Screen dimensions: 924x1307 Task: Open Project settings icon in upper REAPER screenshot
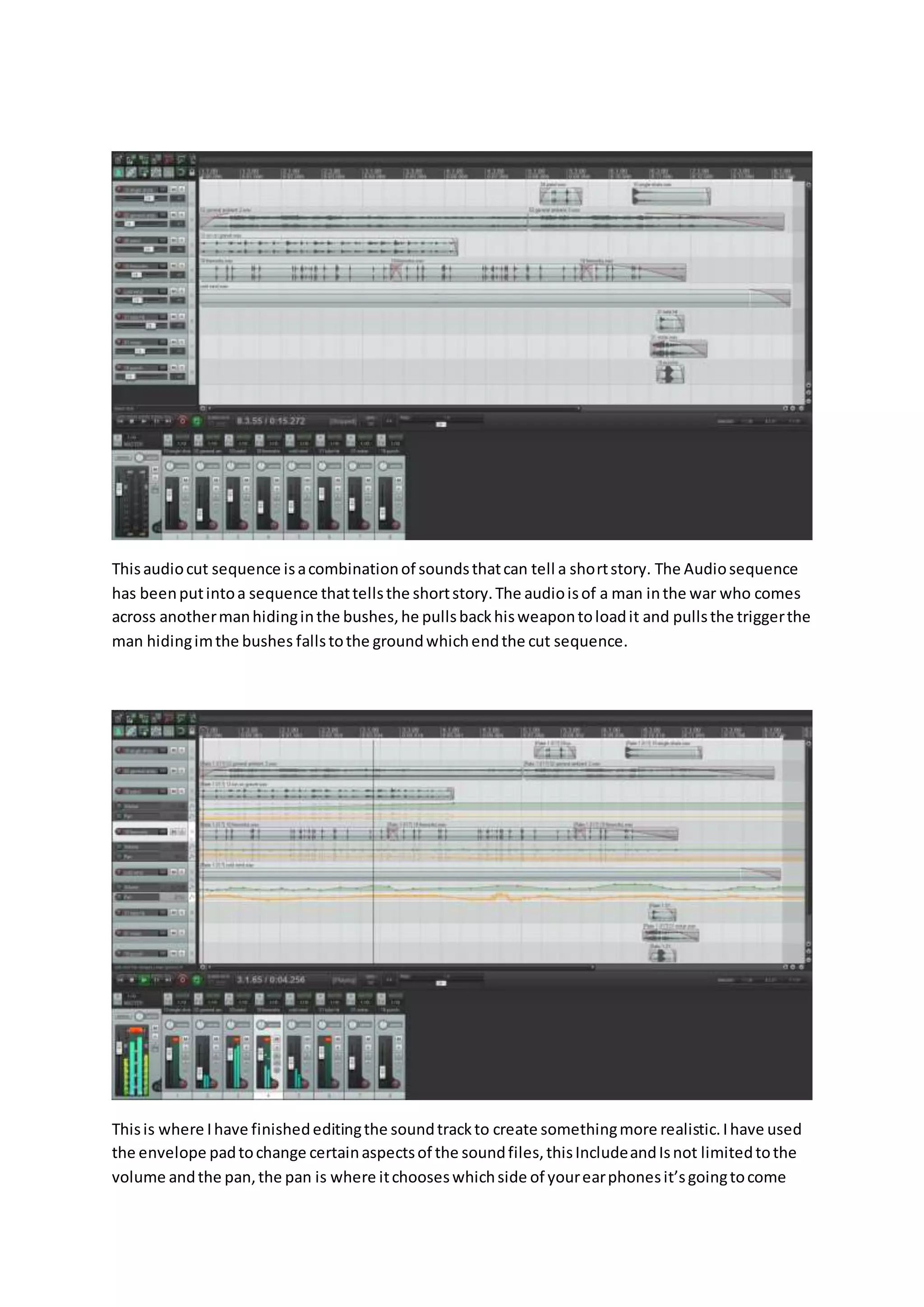pyautogui.click(x=156, y=160)
